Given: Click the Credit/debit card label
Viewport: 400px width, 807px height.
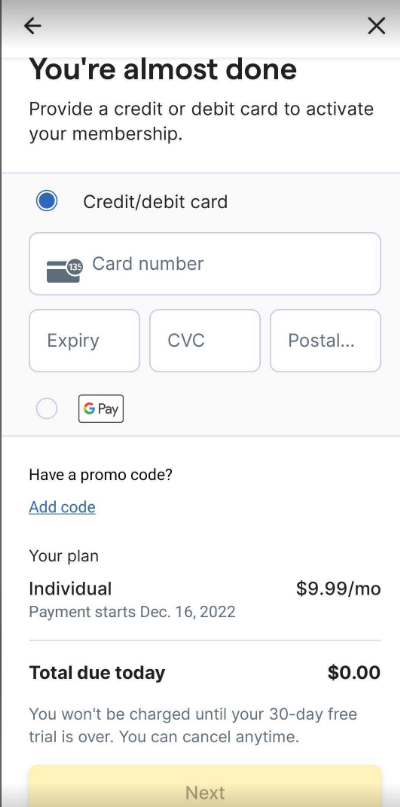Looking at the screenshot, I should [x=155, y=201].
